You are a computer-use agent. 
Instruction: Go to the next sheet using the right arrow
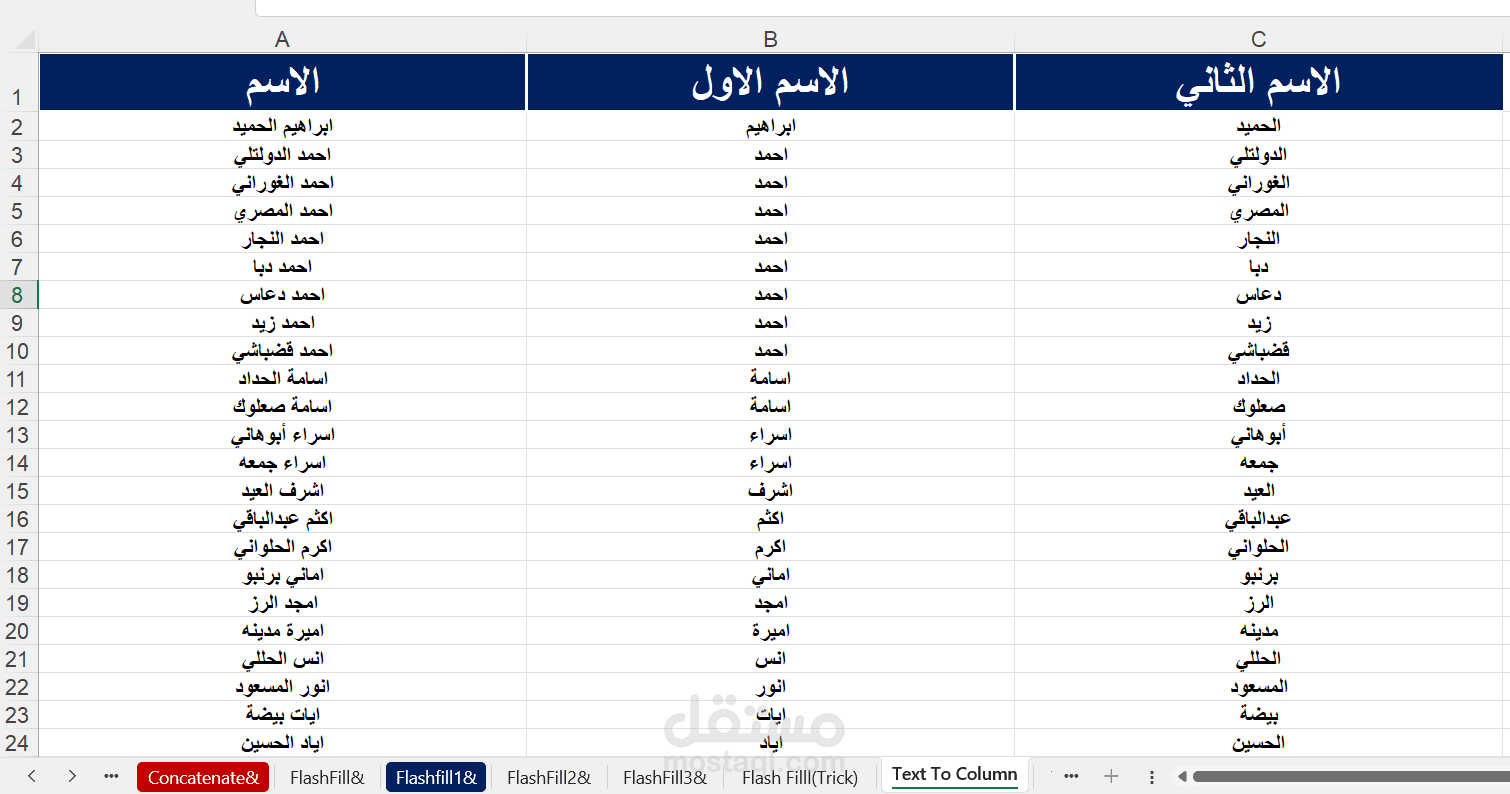click(72, 776)
